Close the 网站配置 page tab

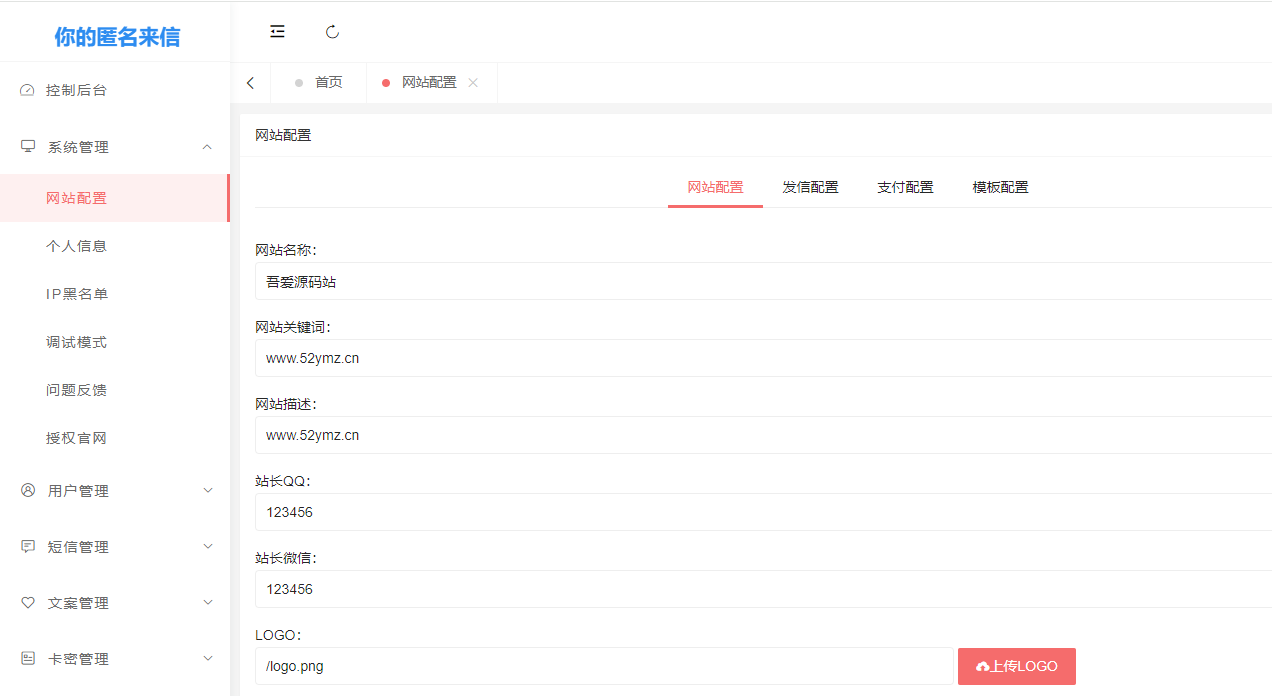tap(474, 83)
